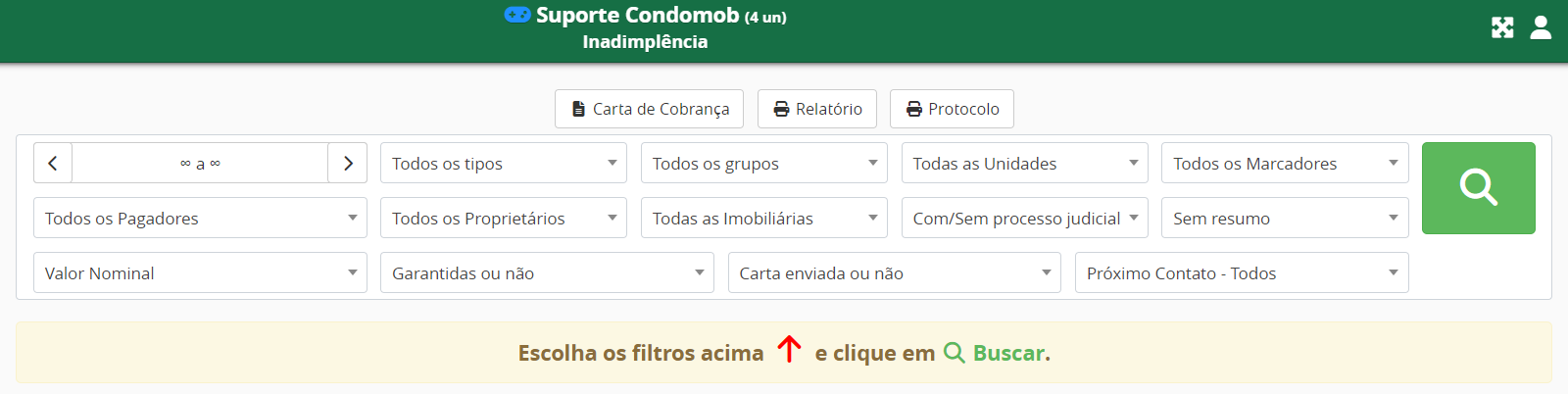Expand the Todos os tipos dropdown
Viewport: 1568px width, 394px height.
(x=504, y=164)
